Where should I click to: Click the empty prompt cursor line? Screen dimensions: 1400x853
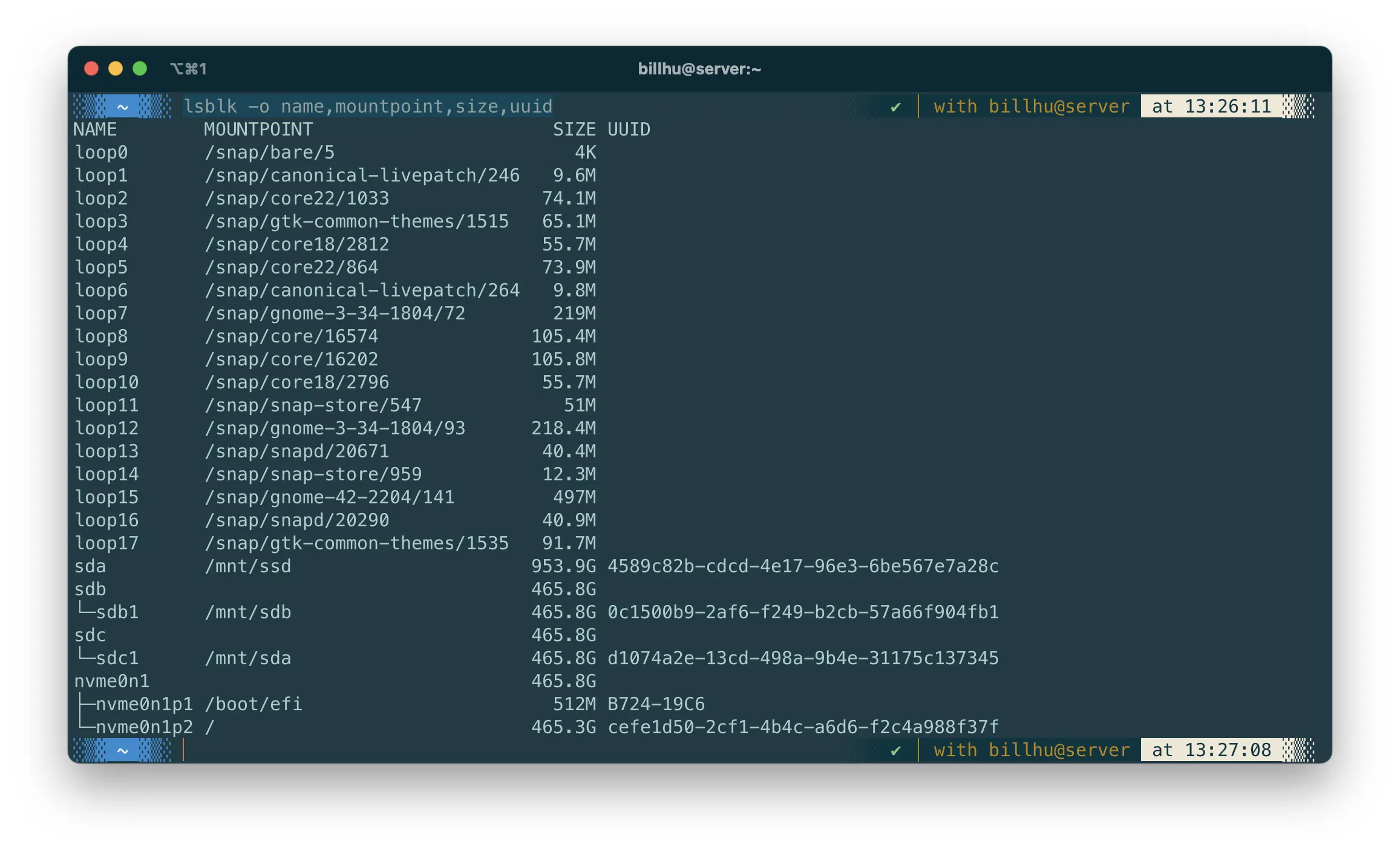[184, 750]
